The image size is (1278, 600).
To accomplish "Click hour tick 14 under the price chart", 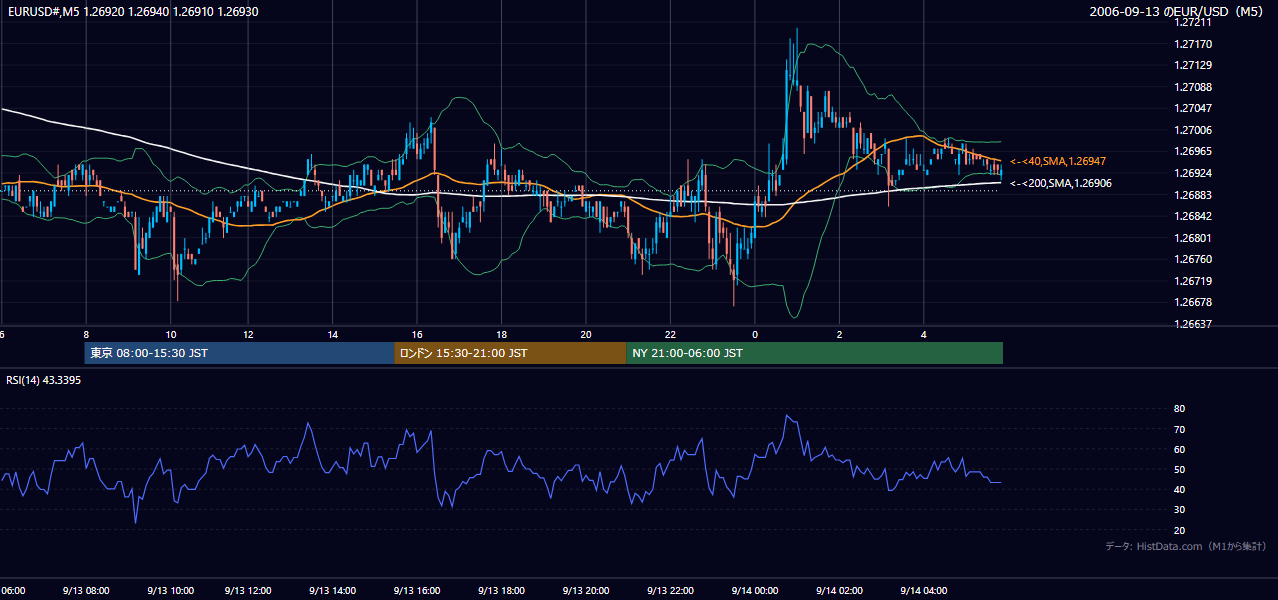I will pyautogui.click(x=332, y=335).
